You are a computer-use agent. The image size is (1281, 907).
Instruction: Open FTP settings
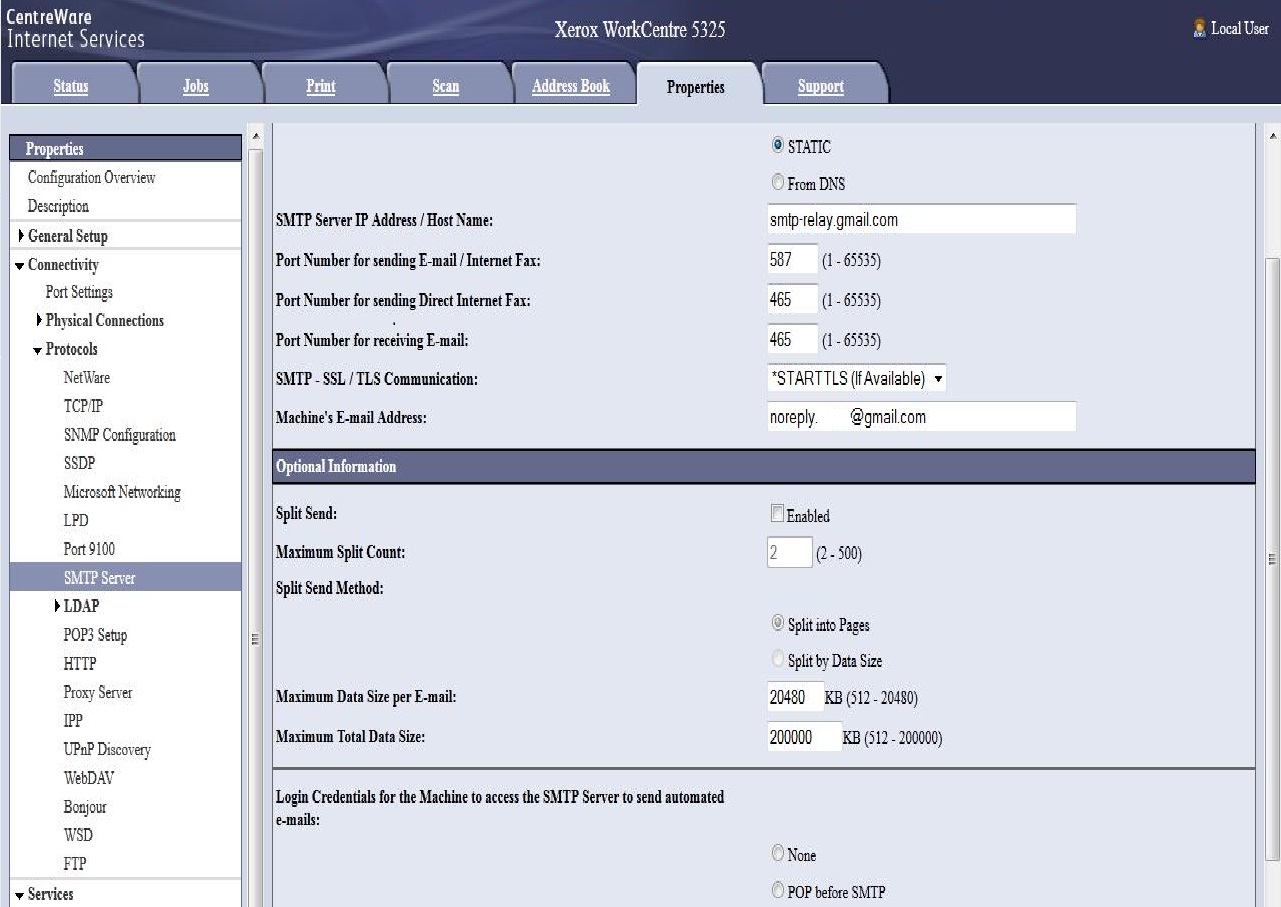74,863
